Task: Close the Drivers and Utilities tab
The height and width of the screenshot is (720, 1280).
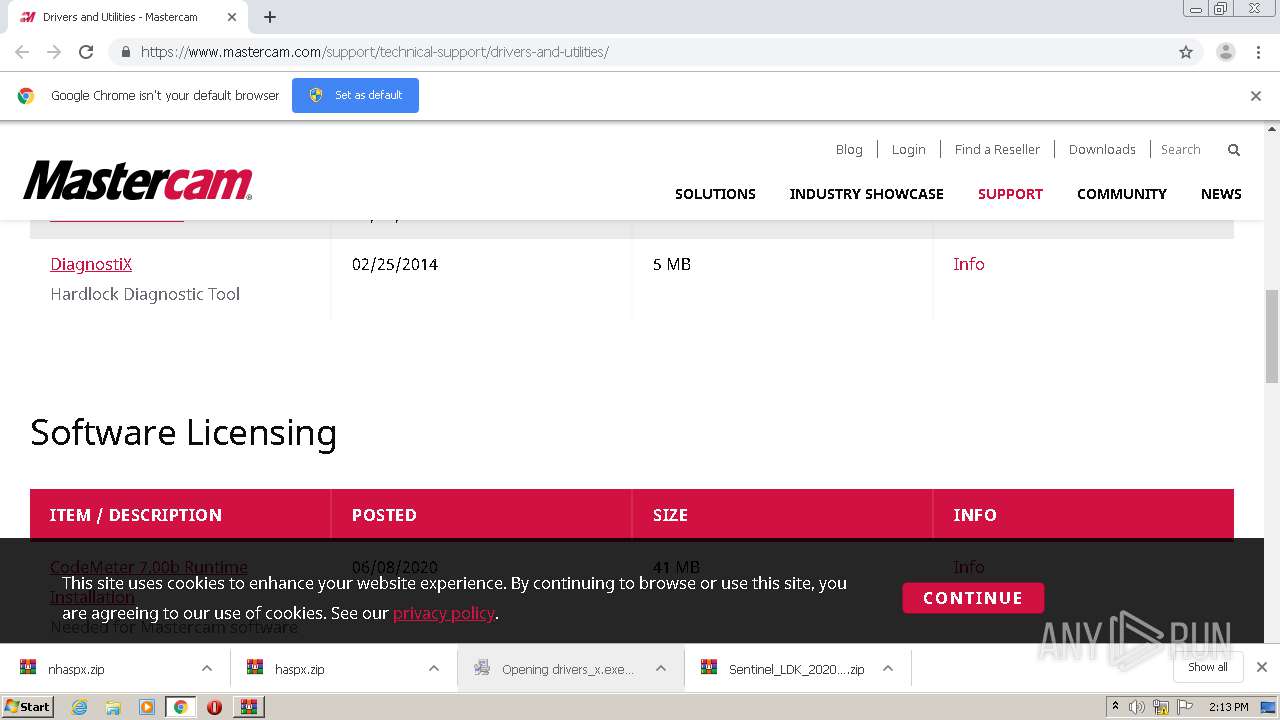Action: pos(232,17)
